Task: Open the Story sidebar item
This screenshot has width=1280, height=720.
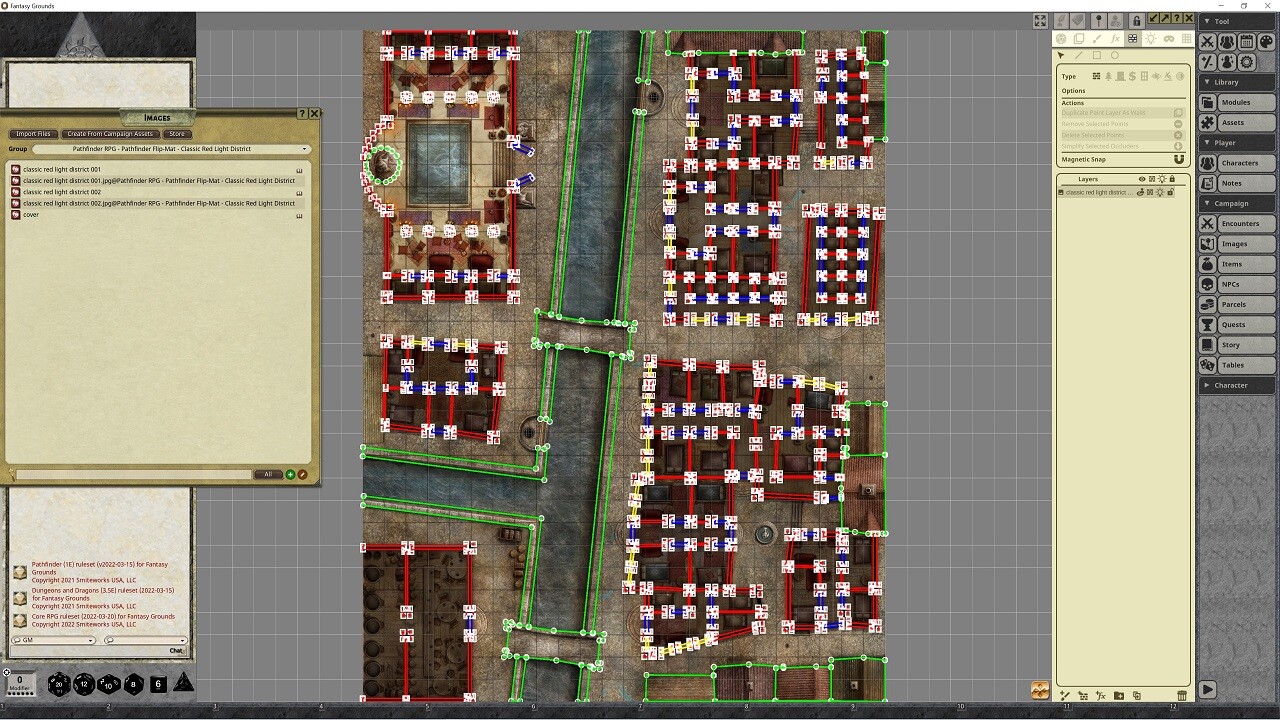Action: pyautogui.click(x=1230, y=345)
